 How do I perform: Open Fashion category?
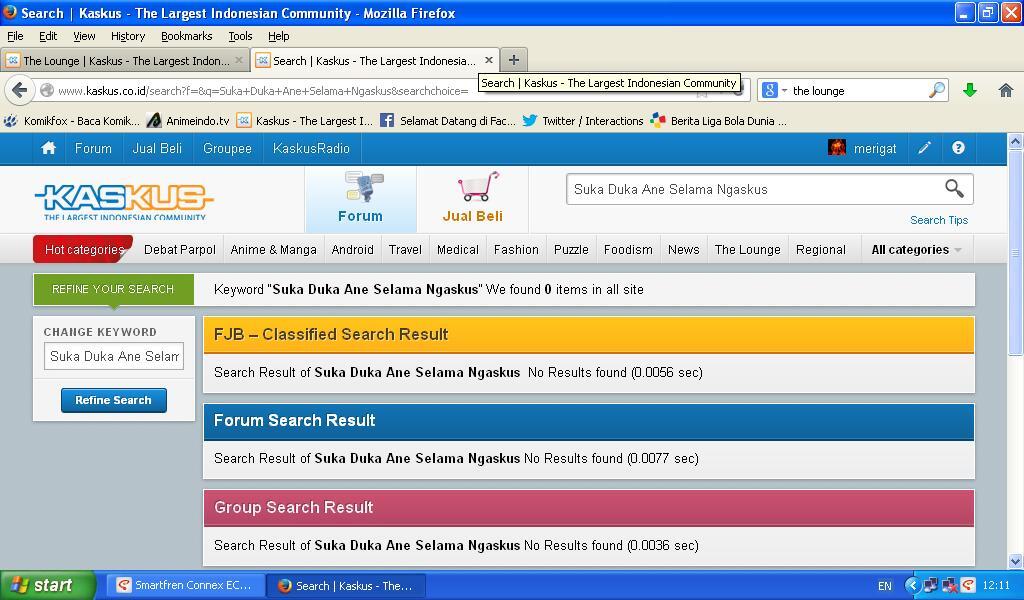tap(516, 249)
